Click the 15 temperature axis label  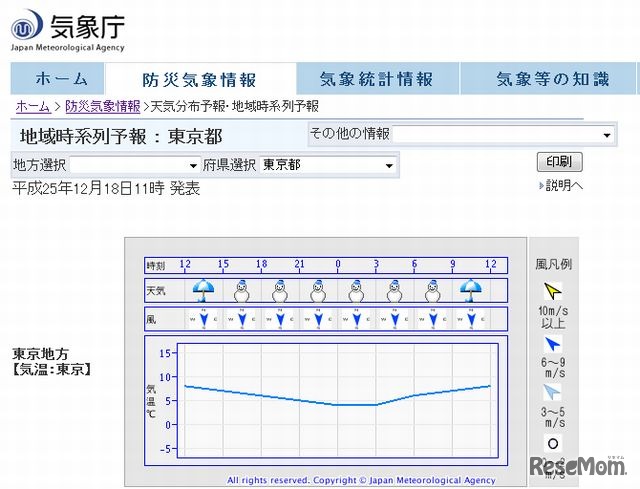click(x=165, y=353)
